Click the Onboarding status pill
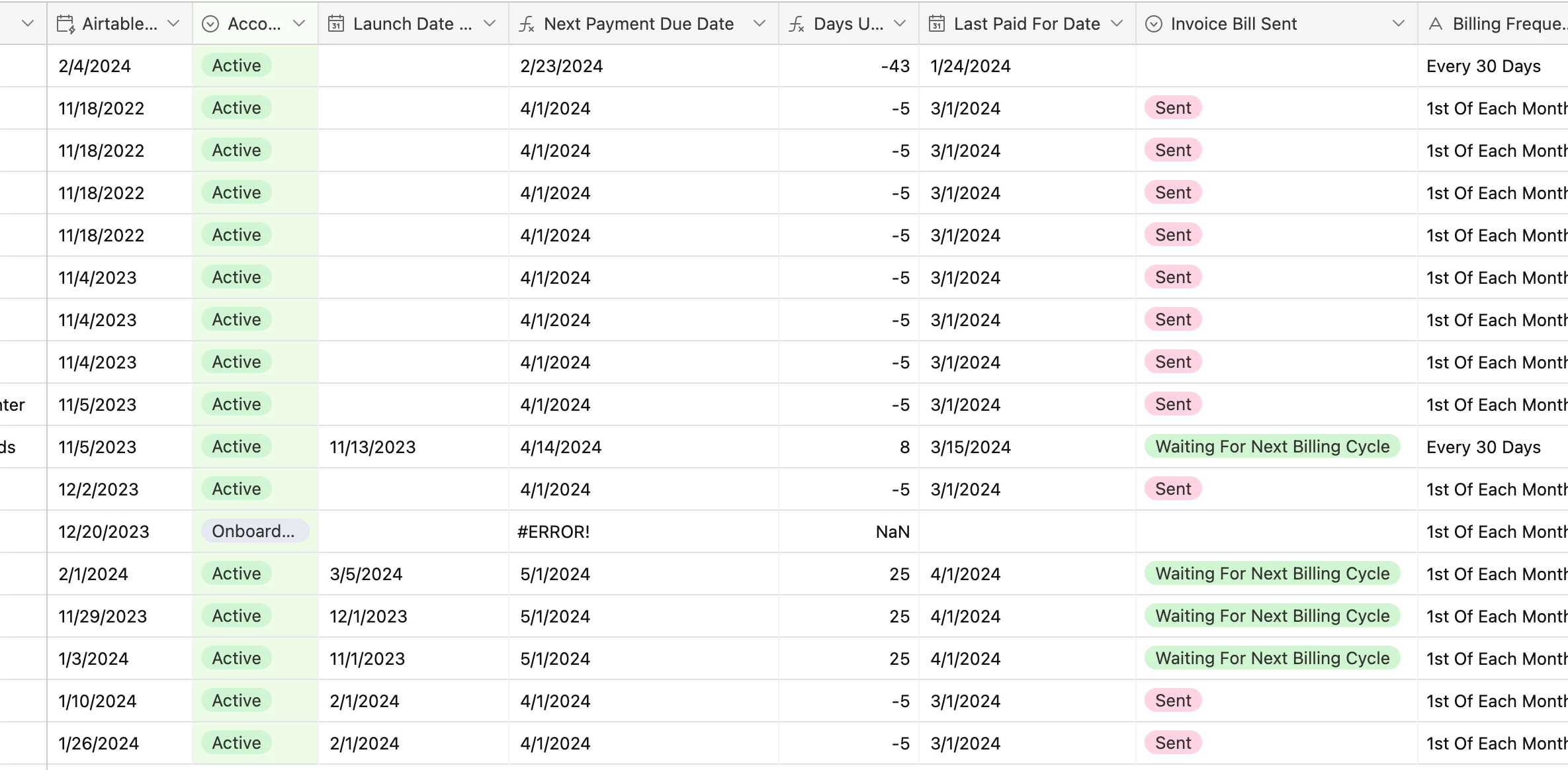This screenshot has height=770, width=1568. [254, 531]
